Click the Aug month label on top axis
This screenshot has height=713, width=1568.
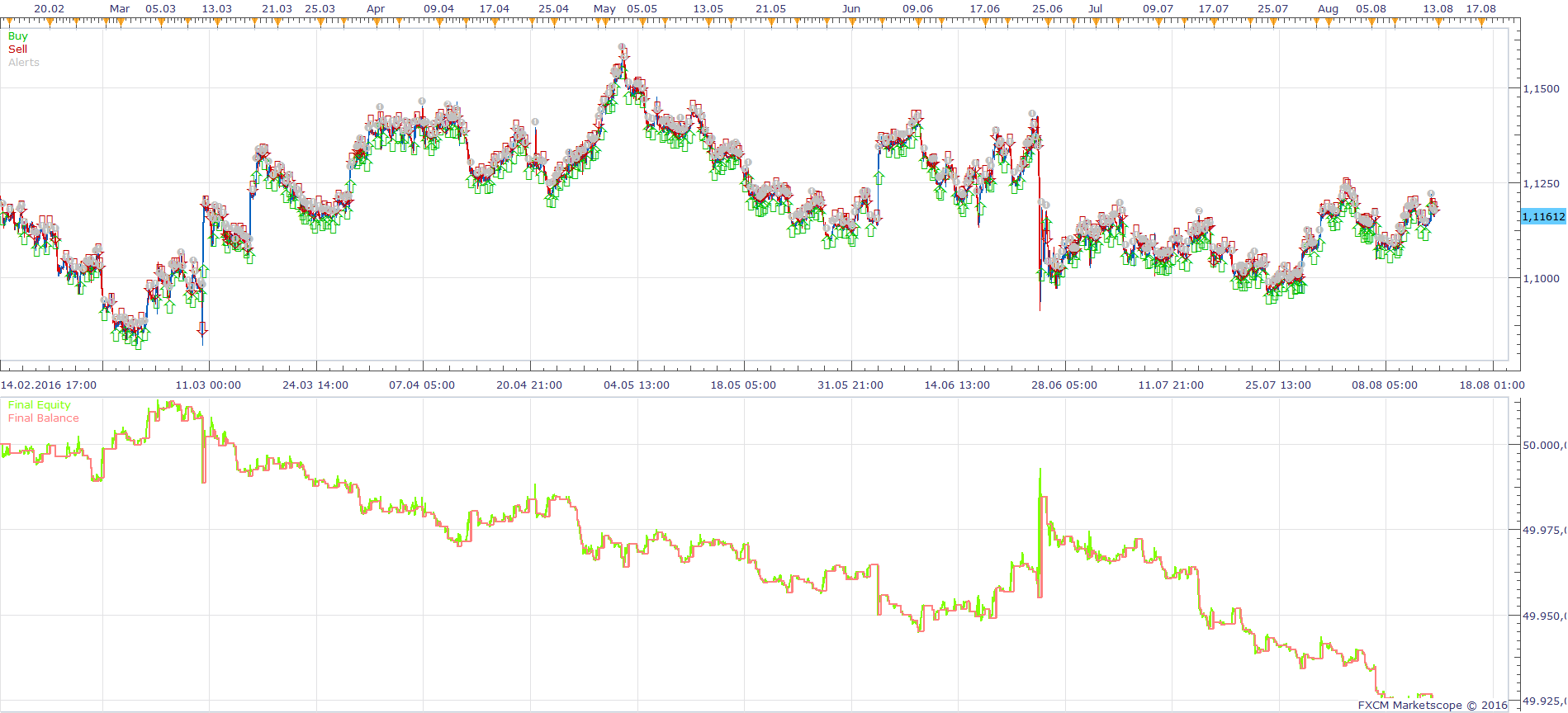(1328, 9)
